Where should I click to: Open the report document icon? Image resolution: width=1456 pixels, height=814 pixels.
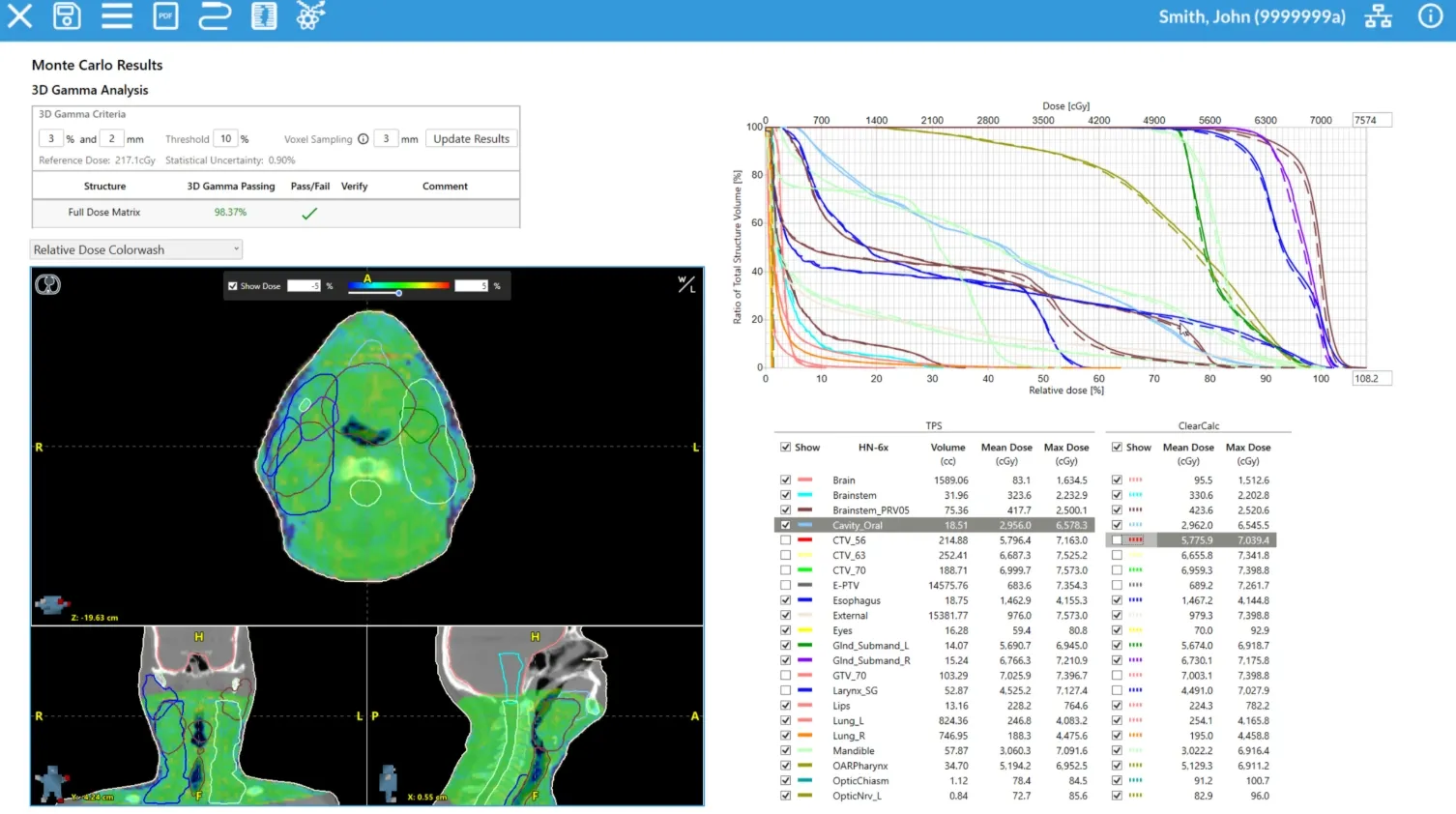[x=263, y=15]
